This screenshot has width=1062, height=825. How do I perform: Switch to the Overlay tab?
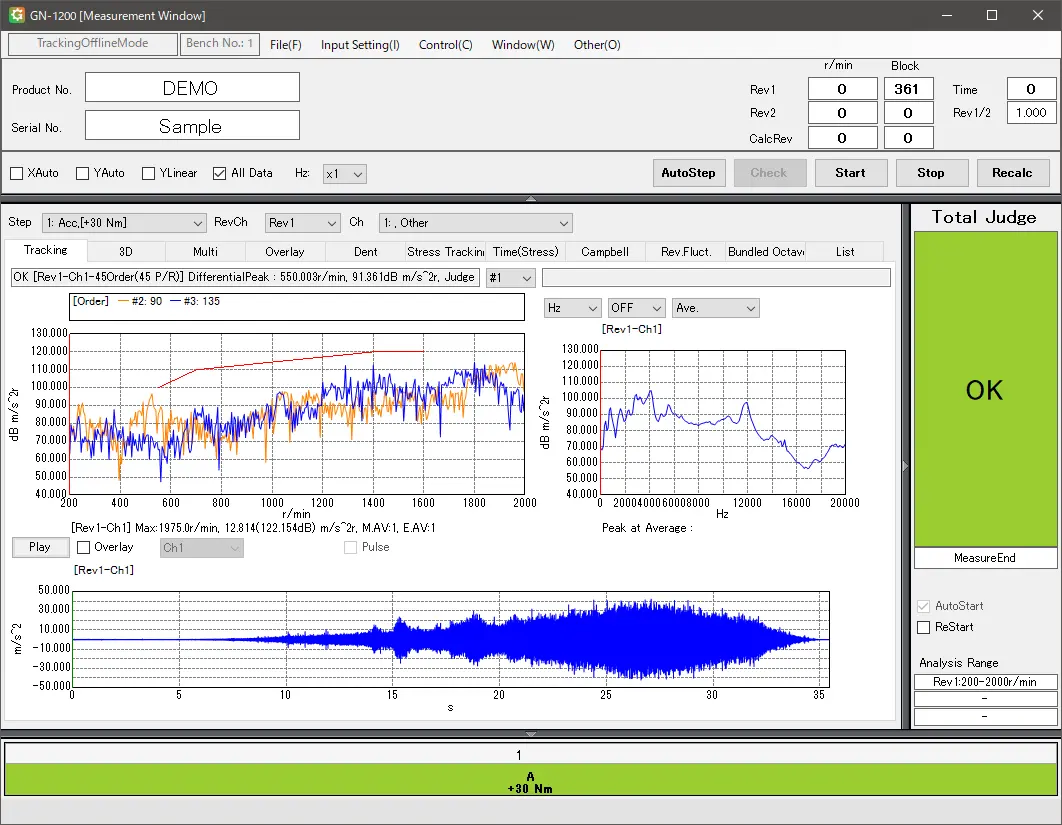coord(285,251)
